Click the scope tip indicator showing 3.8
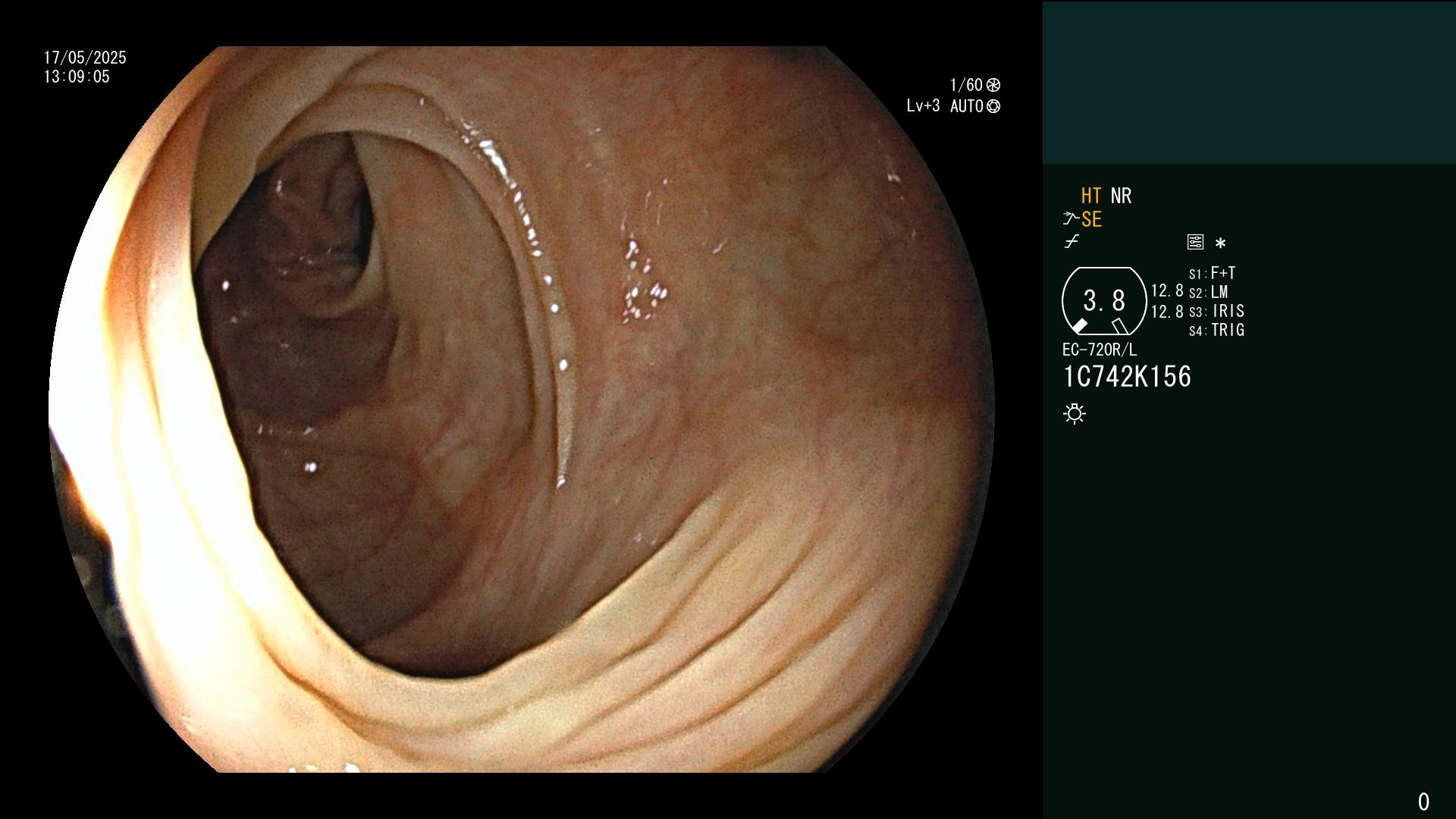Image resolution: width=1456 pixels, height=819 pixels. pos(1104,301)
